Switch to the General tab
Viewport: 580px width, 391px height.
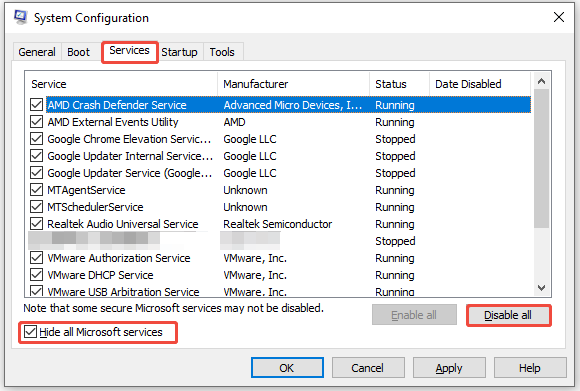37,52
